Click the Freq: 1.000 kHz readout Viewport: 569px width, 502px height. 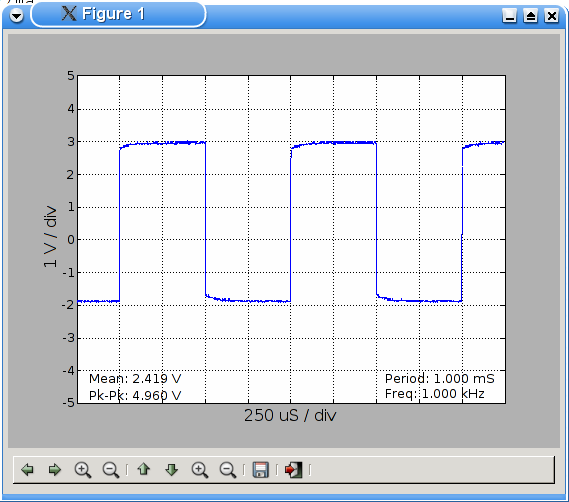pos(435,393)
